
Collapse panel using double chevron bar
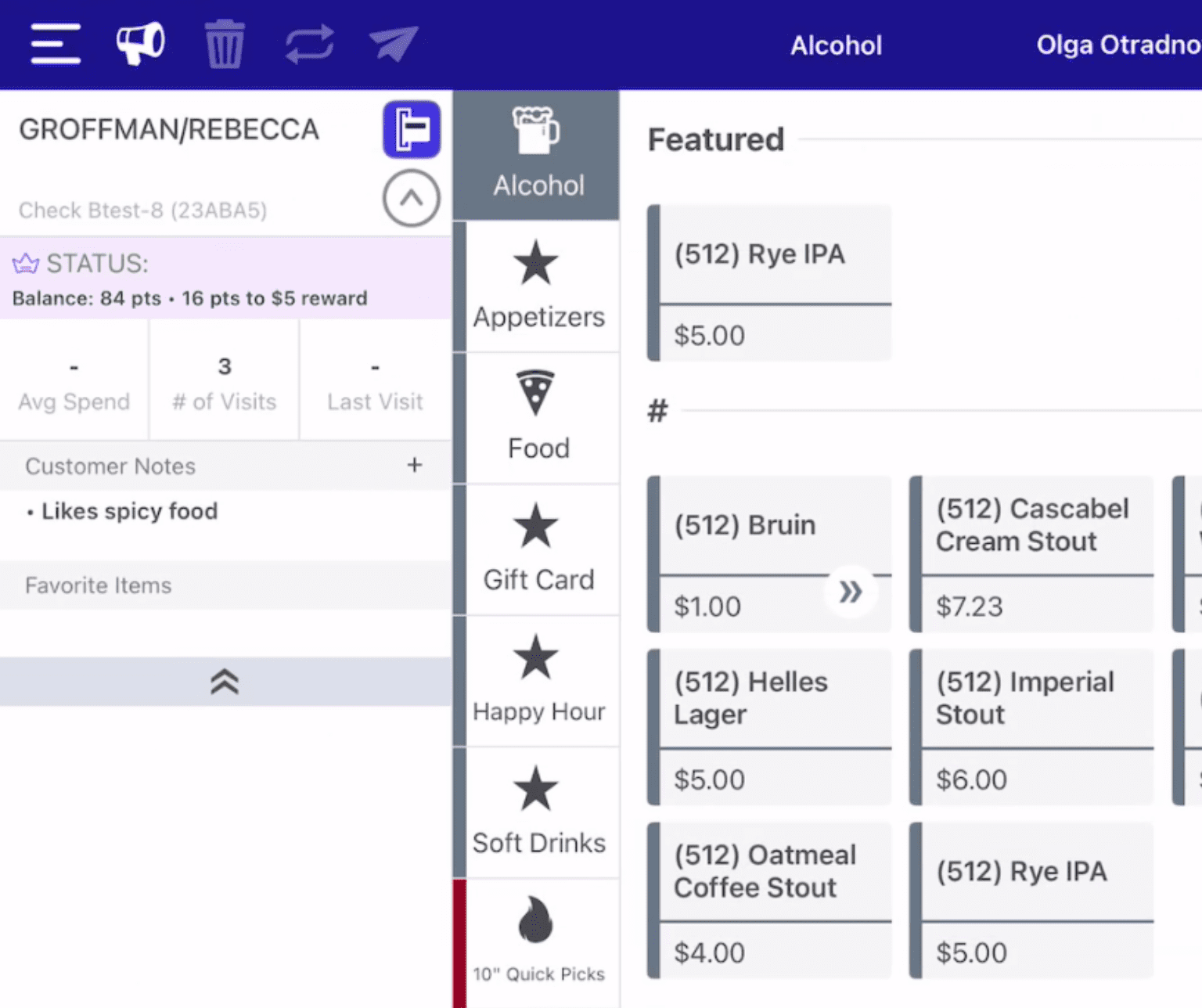pyautogui.click(x=225, y=682)
